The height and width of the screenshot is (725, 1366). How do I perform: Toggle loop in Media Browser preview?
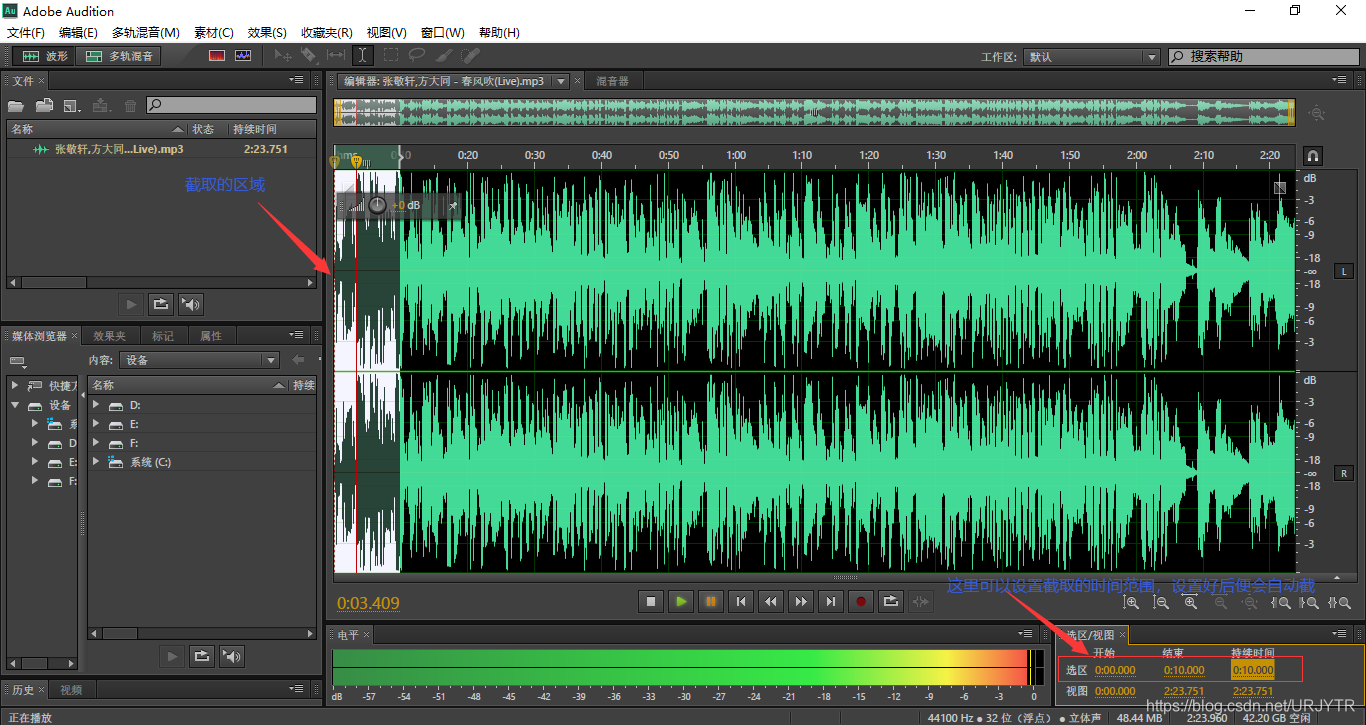pos(201,656)
